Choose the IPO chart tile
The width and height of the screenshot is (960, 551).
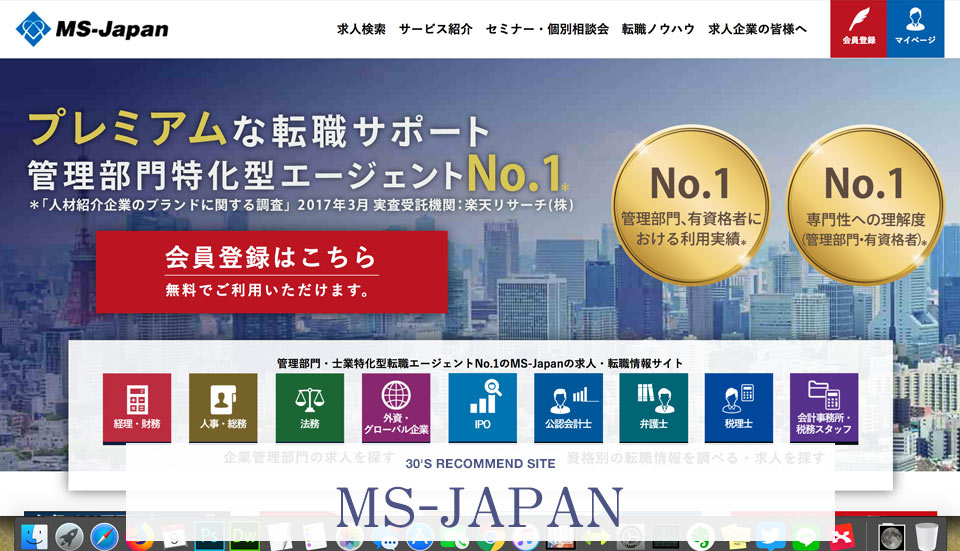pos(482,408)
